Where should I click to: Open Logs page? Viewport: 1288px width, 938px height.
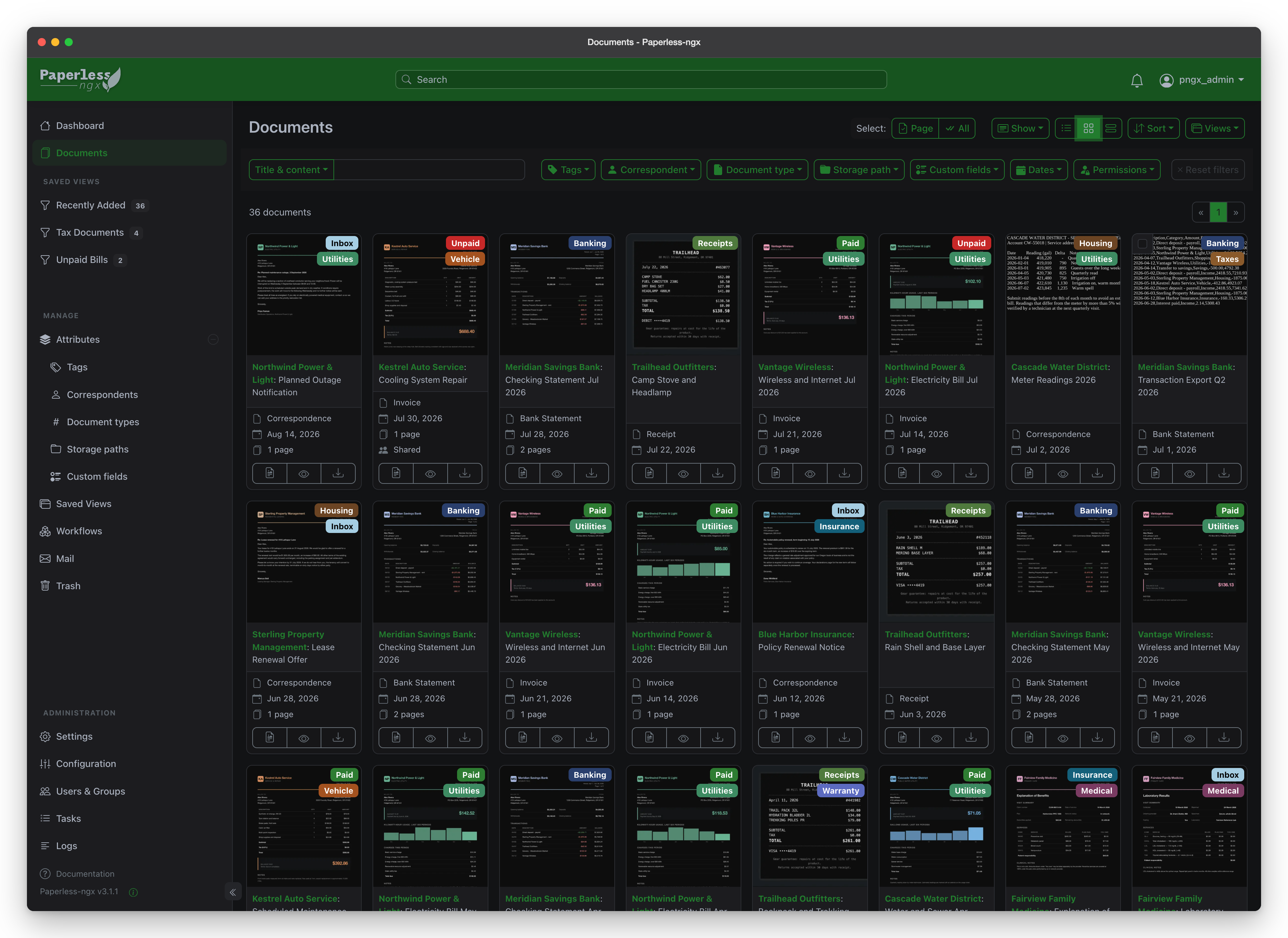[x=66, y=845]
